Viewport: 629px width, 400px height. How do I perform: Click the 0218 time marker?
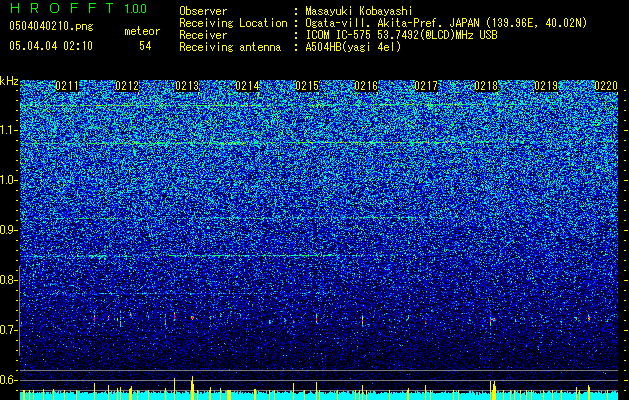486,86
